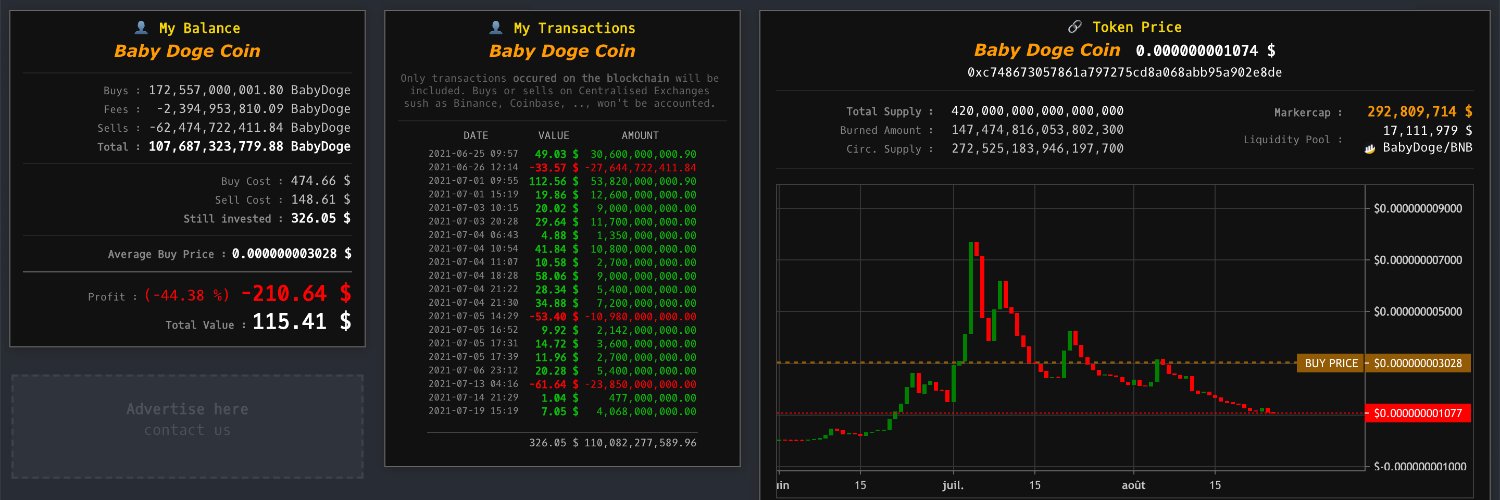Click the Baby Doge Coin title in My Balance

point(187,51)
